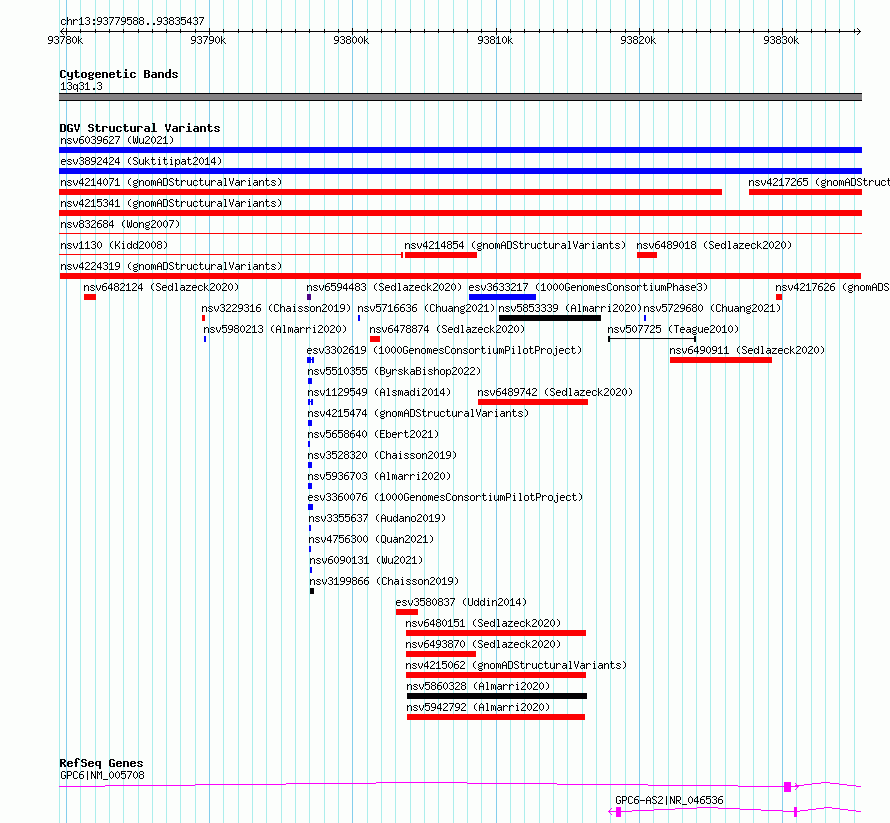Image resolution: width=890 pixels, height=823 pixels.
Task: Select the red nsv6489742 variant bar
Action: point(533,402)
